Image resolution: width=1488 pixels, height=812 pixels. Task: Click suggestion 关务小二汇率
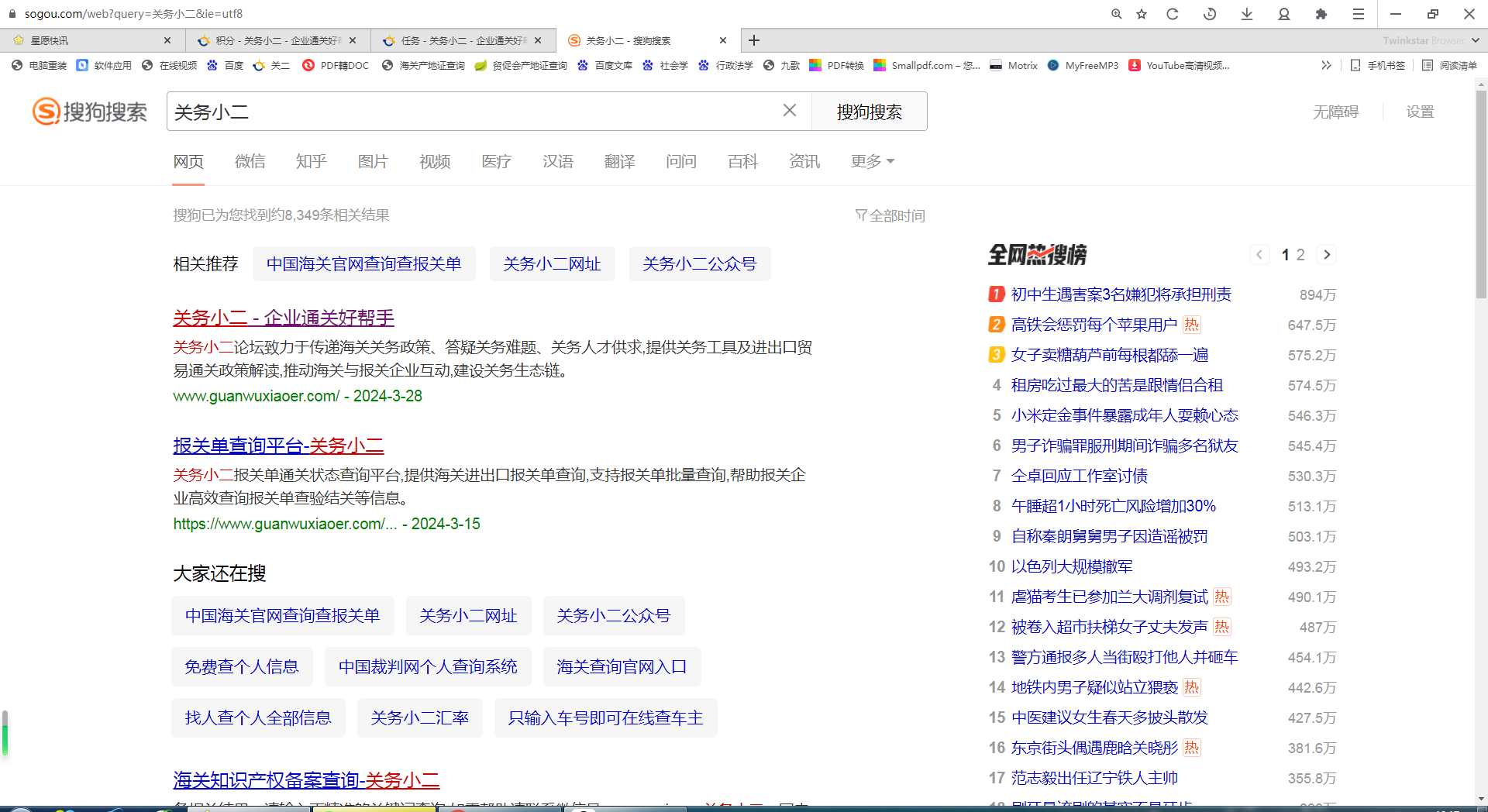(x=420, y=717)
